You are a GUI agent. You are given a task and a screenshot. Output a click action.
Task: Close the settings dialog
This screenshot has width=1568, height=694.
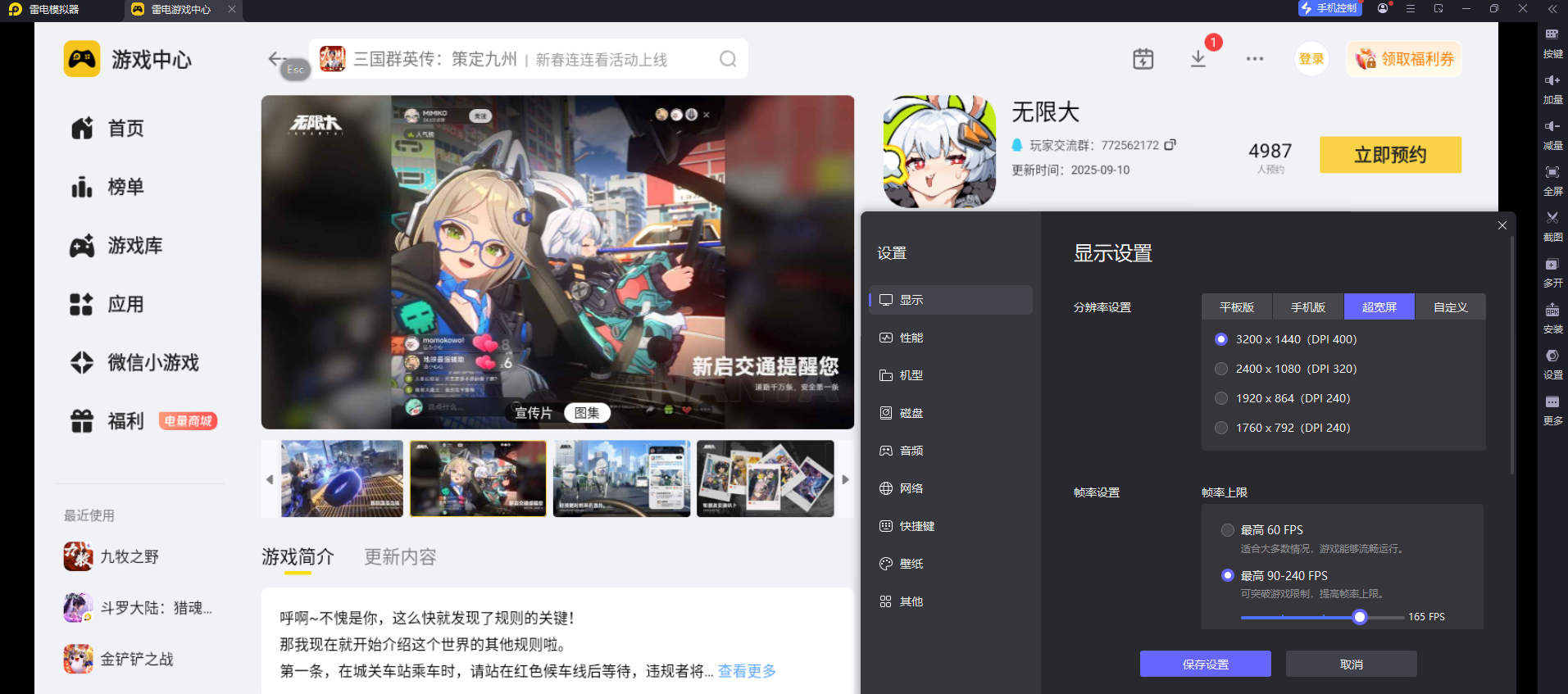1502,225
